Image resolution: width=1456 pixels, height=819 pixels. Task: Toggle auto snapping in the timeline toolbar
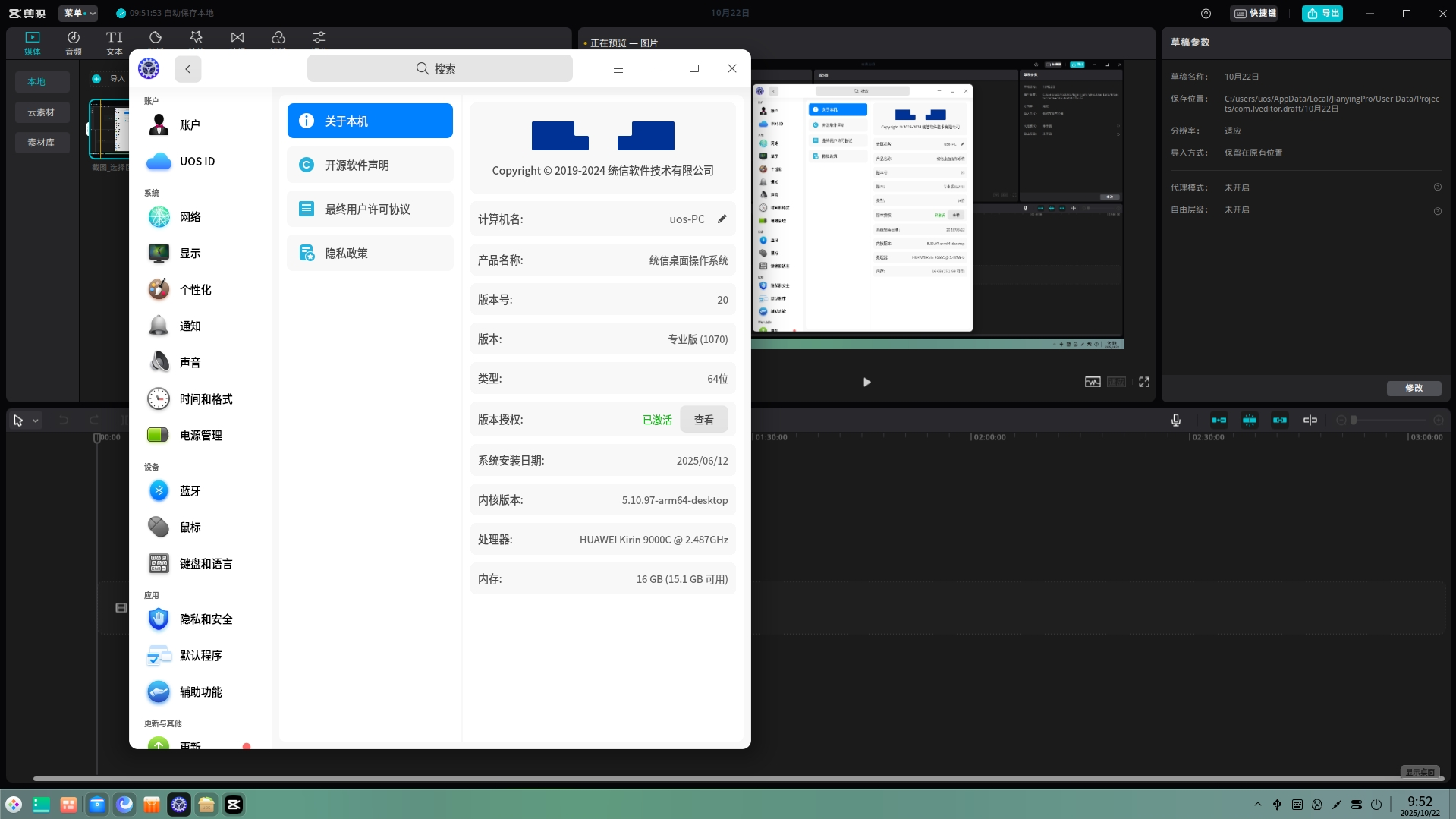tap(1250, 421)
